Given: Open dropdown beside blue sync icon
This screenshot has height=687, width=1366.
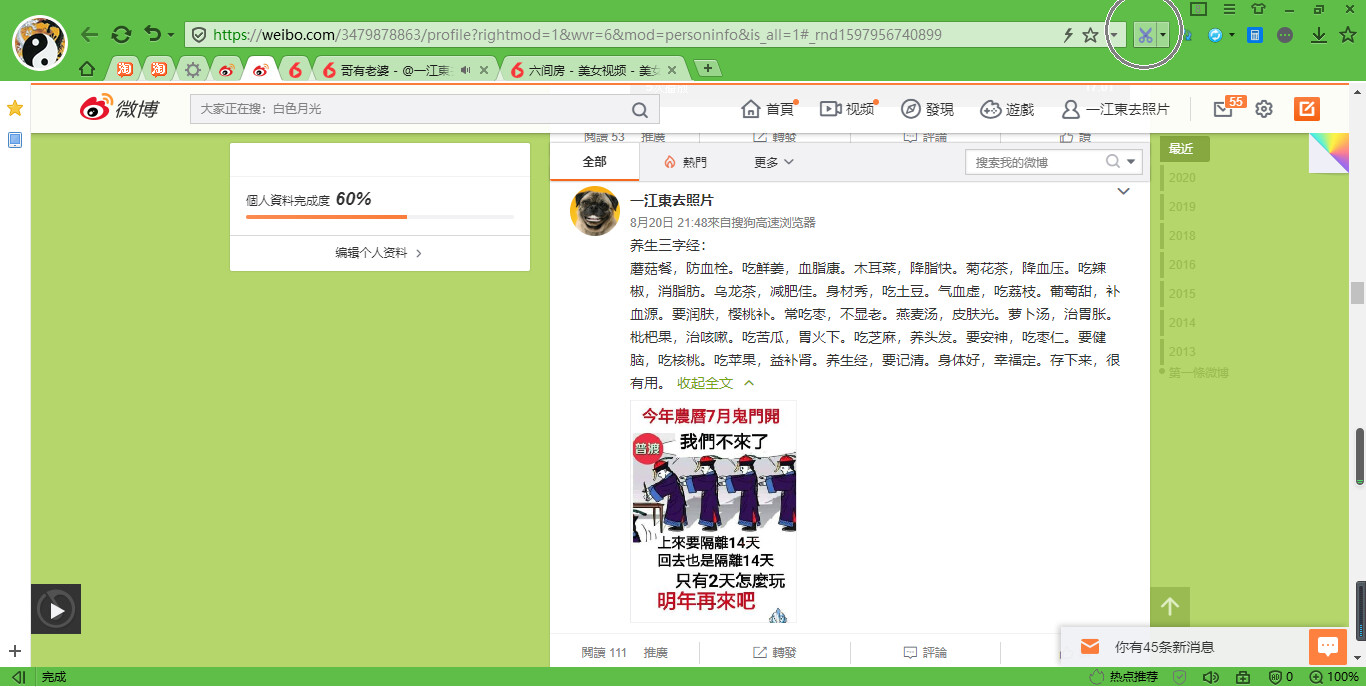Looking at the screenshot, I should pos(1232,35).
